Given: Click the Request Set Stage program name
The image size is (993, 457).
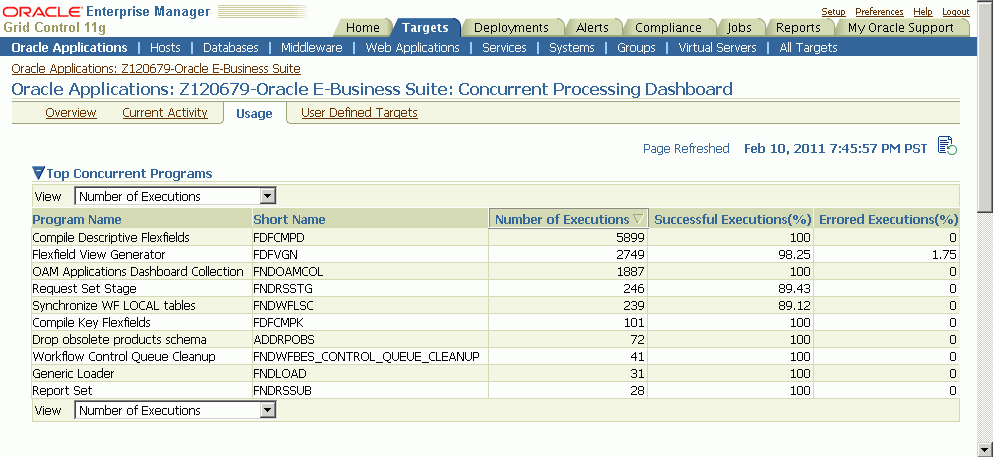Looking at the screenshot, I should [x=84, y=289].
